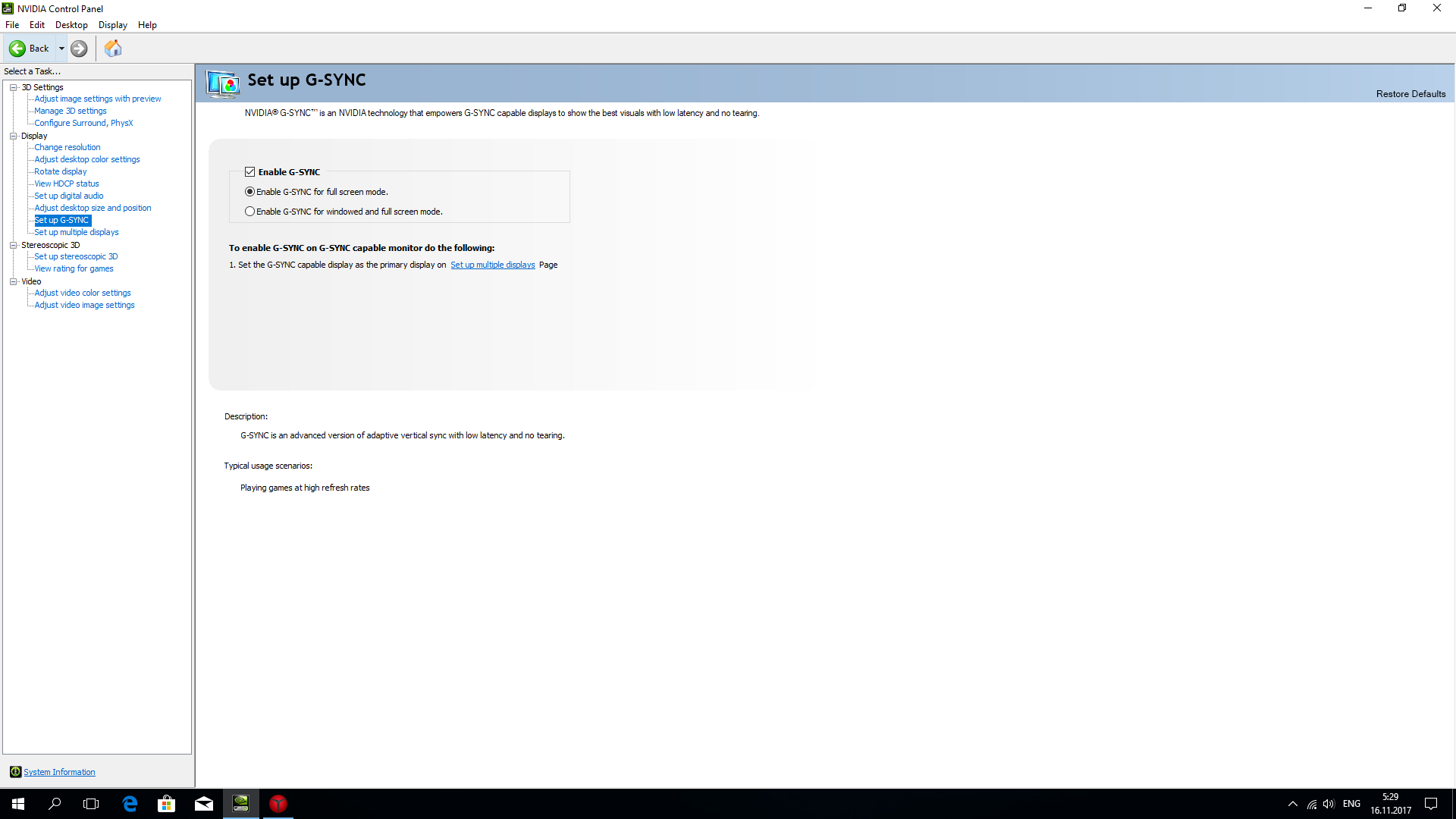The image size is (1456, 819).
Task: Click the taskbar clock and date
Action: 1390,804
